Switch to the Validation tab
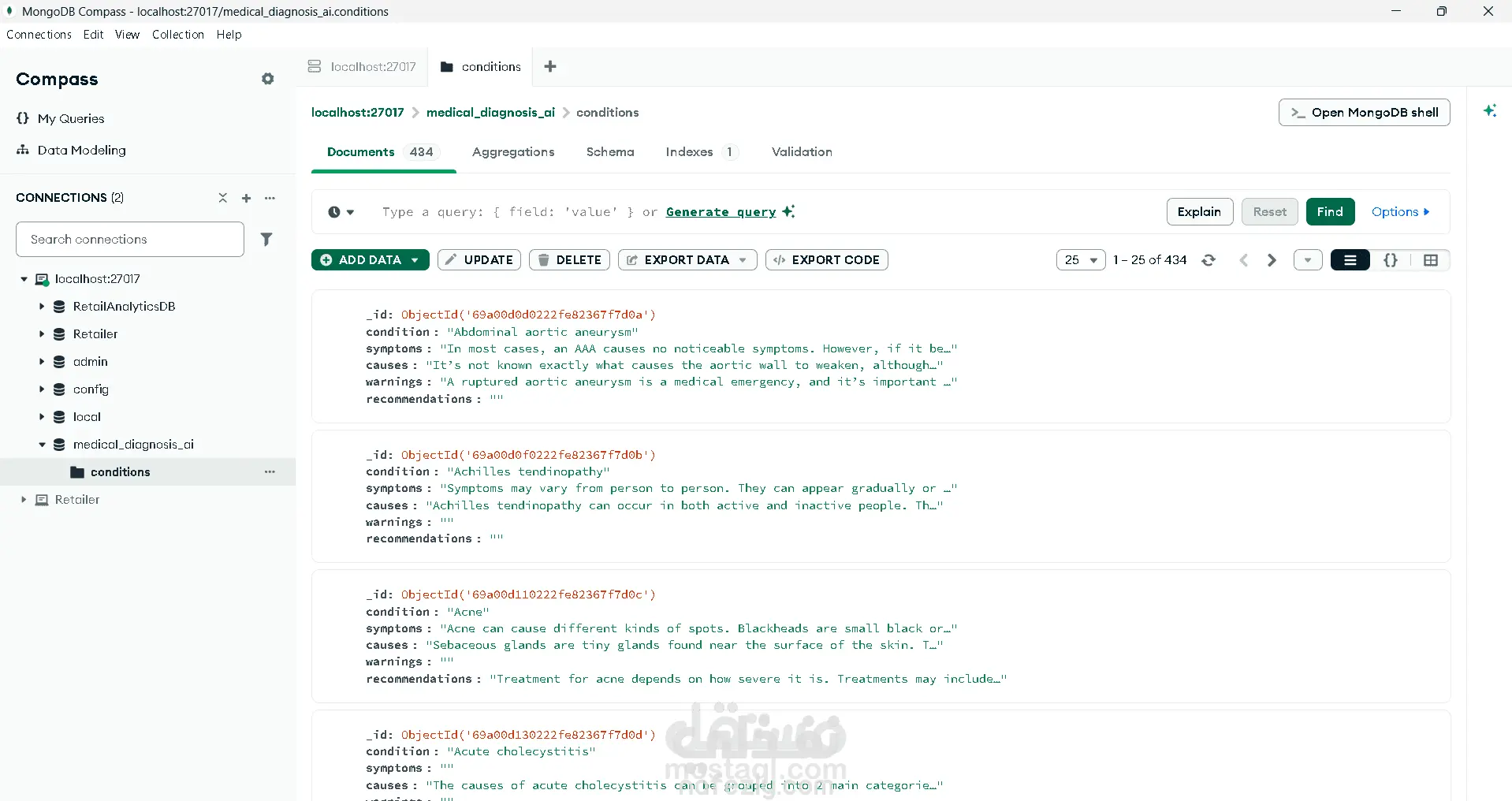Viewport: 1512px width, 801px height. (802, 152)
